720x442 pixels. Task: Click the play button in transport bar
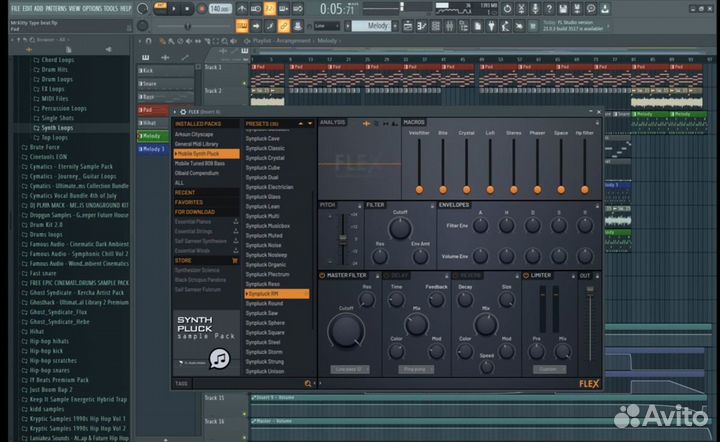[173, 8]
